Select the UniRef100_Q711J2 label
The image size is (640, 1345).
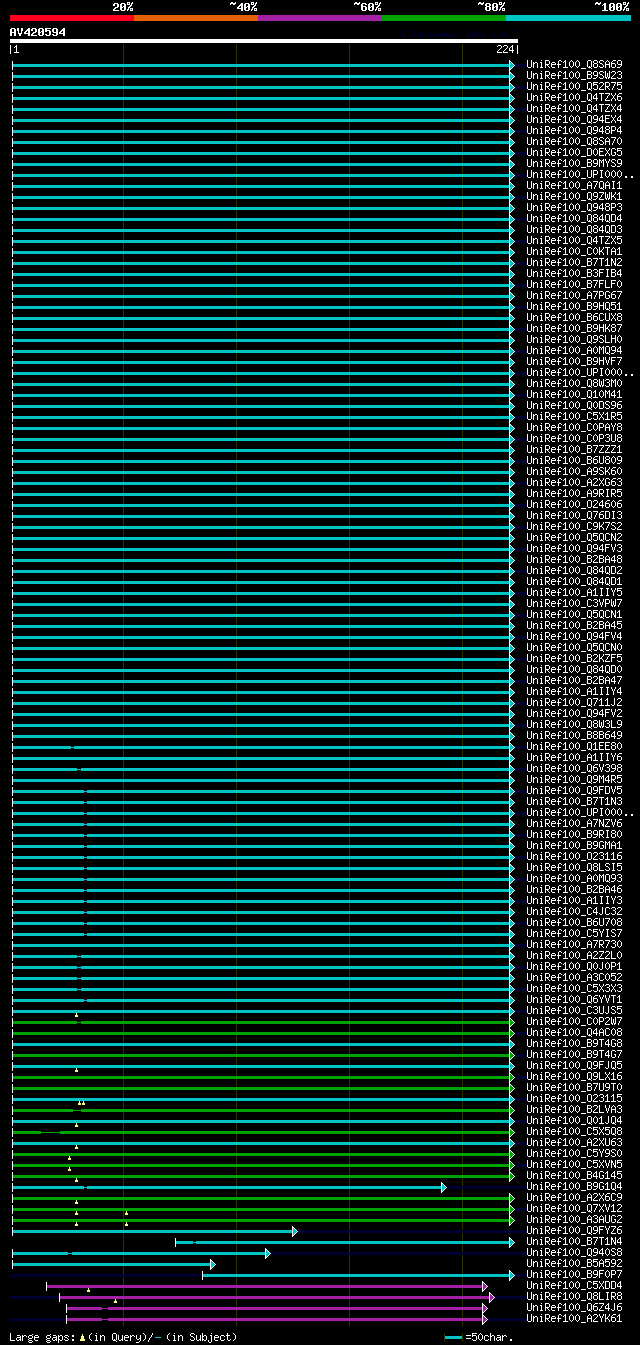(574, 702)
